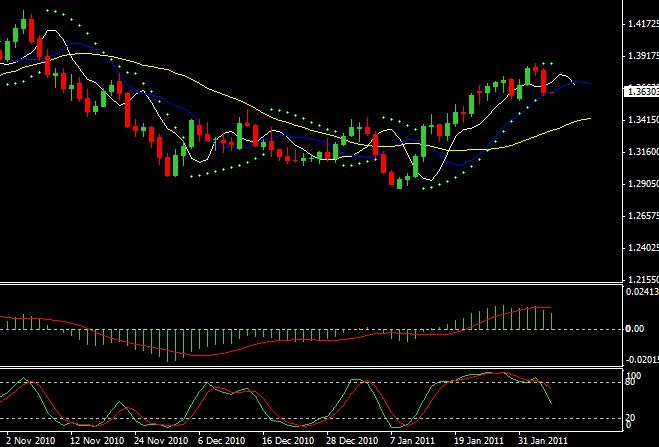Viewport: 659px width, 447px height.
Task: Click the MACD zero level label 0.00
Action: click(635, 329)
